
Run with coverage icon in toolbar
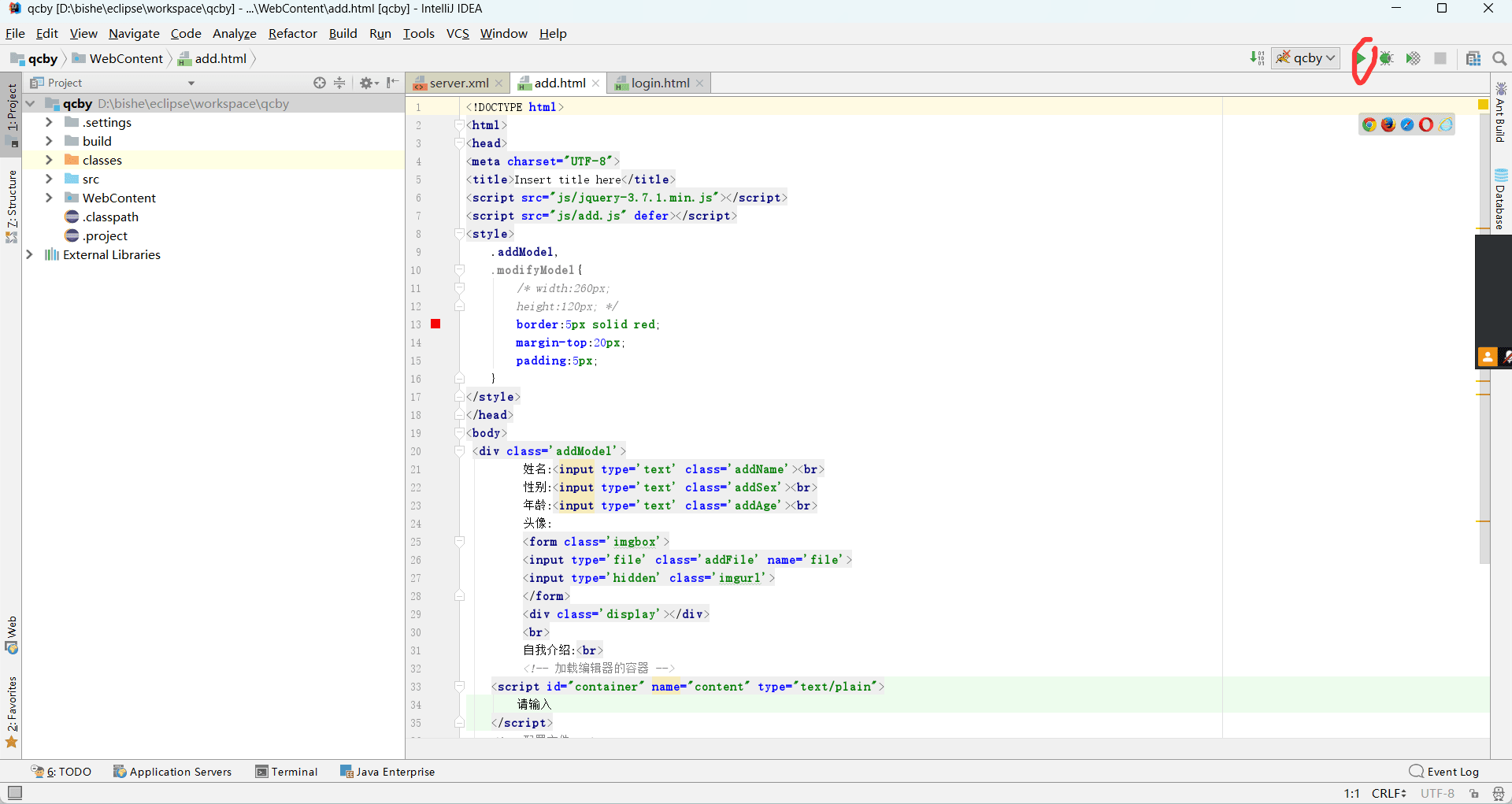pos(1414,58)
